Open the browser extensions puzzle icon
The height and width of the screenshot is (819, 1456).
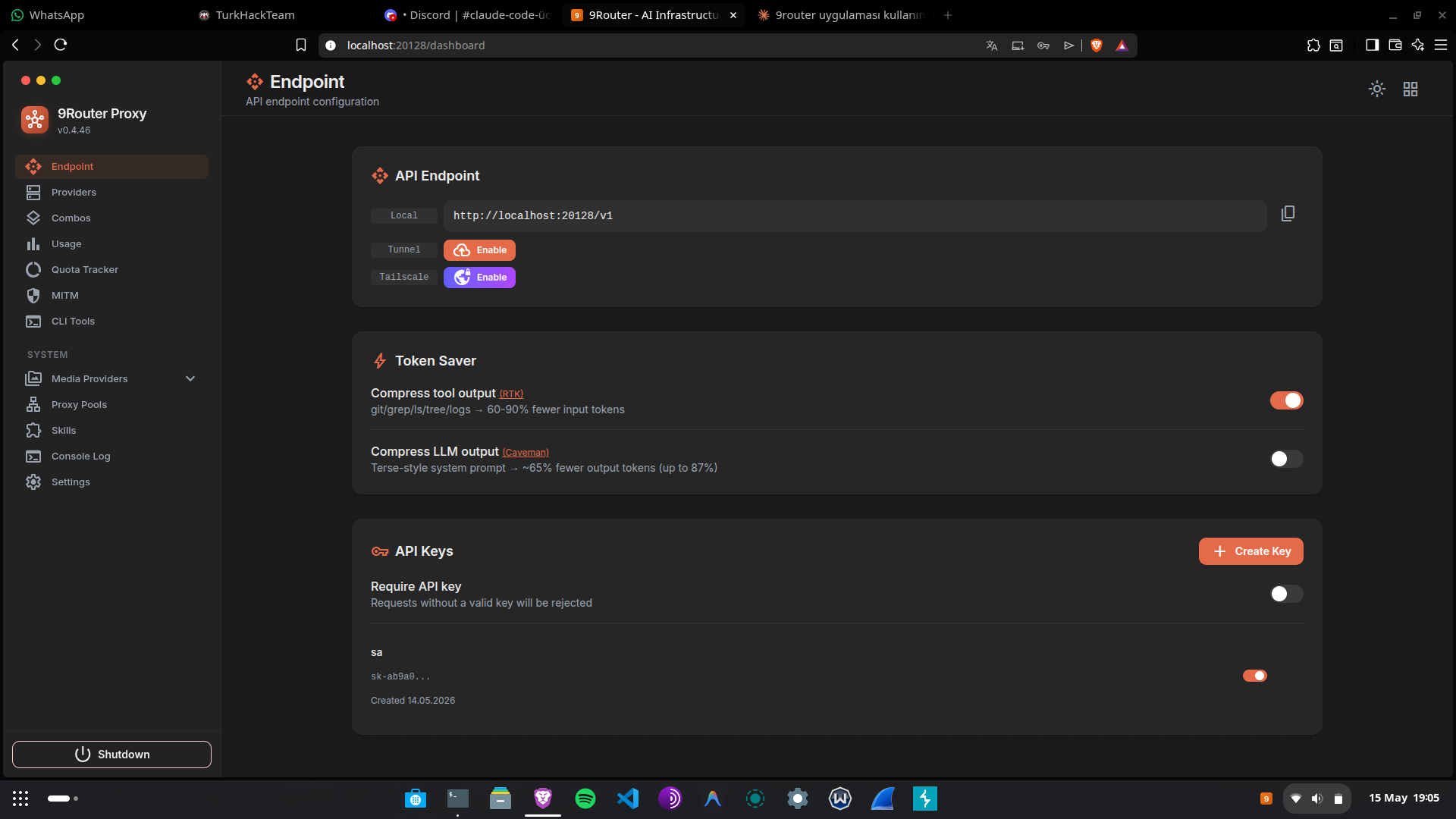pos(1313,45)
